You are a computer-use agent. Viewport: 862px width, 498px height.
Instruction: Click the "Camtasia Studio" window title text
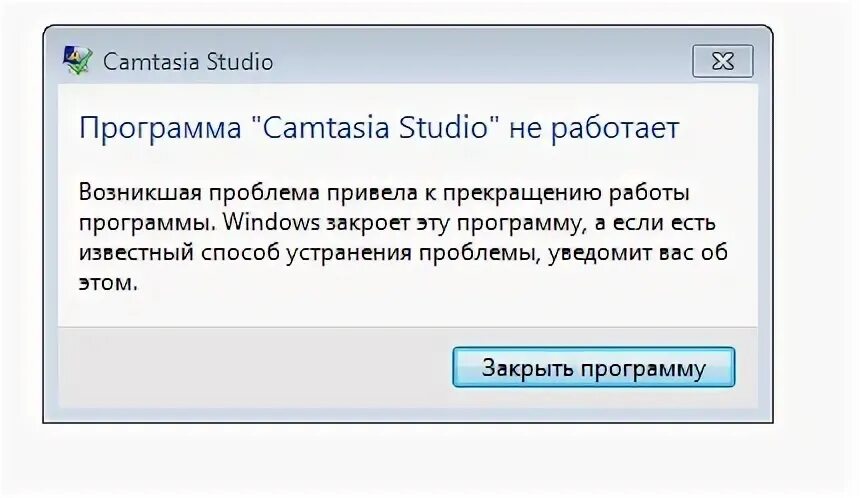pyautogui.click(x=188, y=62)
